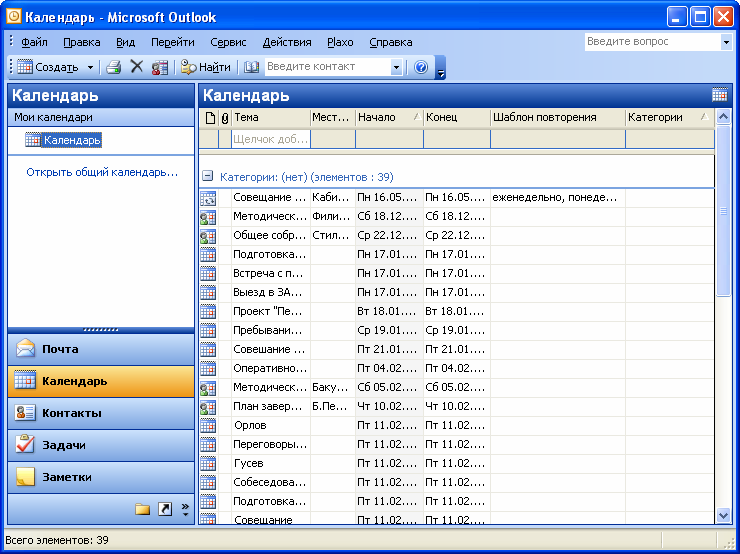Click meeting icon of План завер... row

(208, 407)
